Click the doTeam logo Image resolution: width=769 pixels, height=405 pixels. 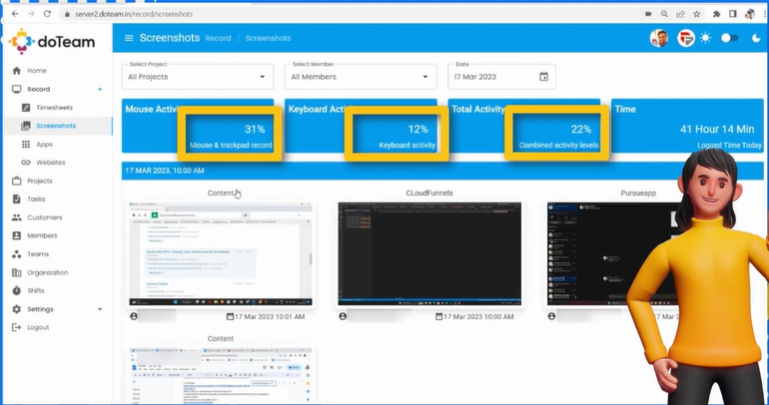coord(52,41)
